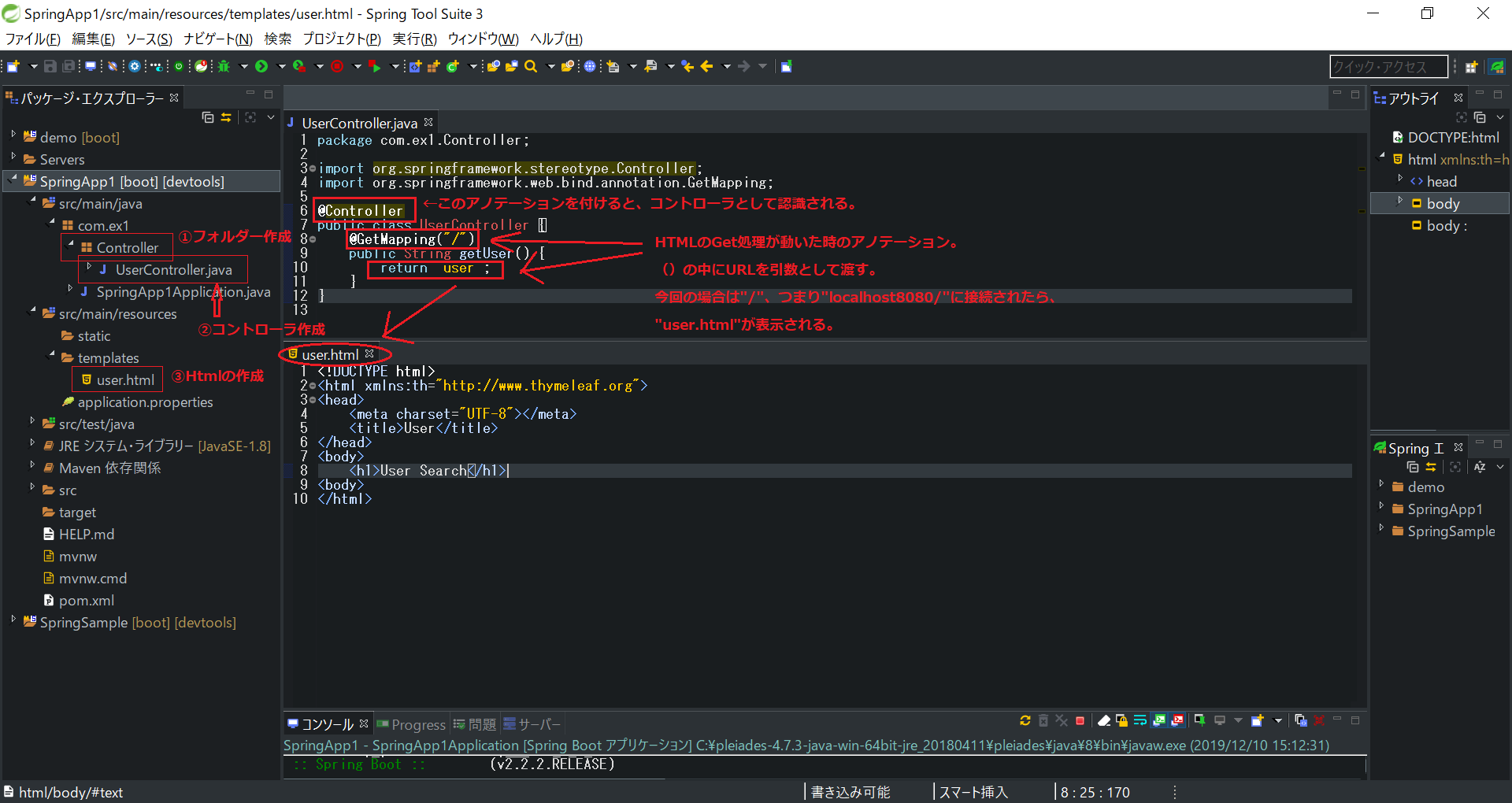Click the Back navigation arrow

coord(707,66)
